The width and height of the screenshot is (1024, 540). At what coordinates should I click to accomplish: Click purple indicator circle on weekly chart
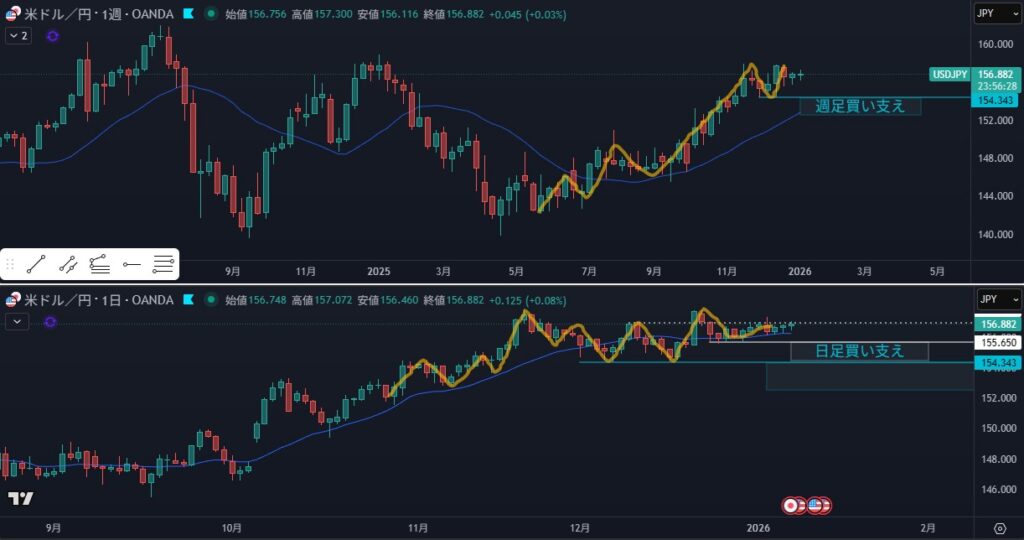(x=52, y=35)
